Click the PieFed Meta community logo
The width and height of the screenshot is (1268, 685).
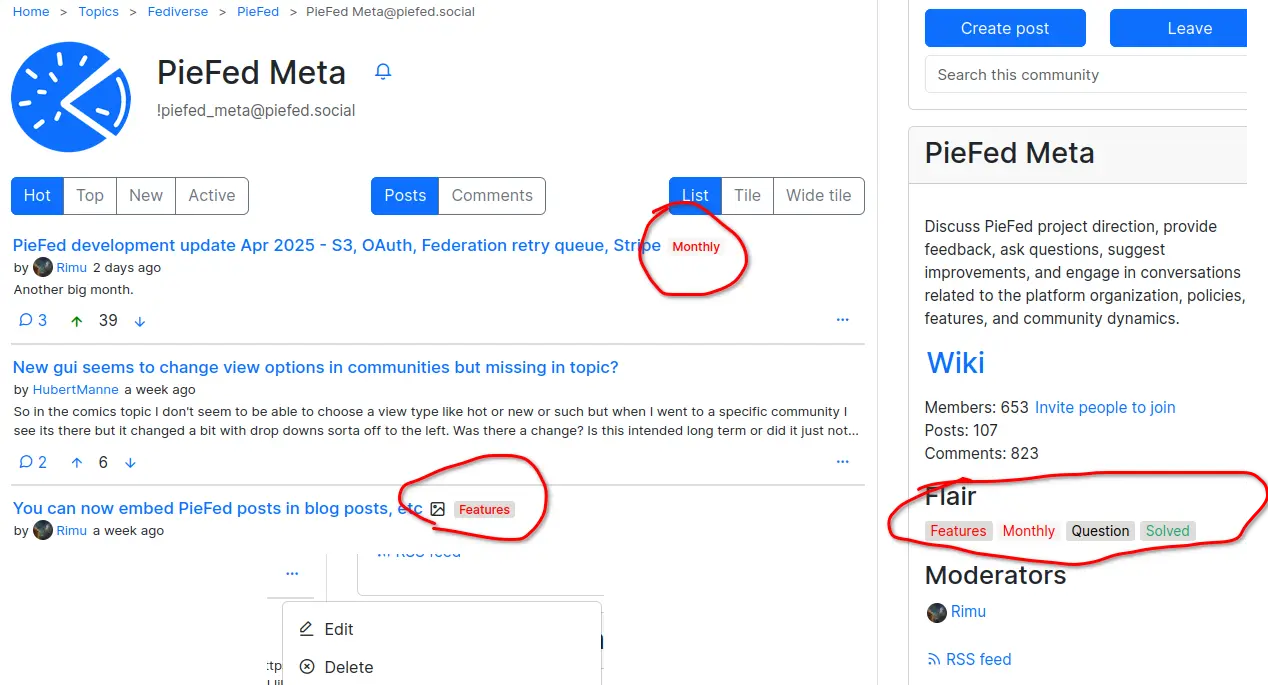(71, 97)
